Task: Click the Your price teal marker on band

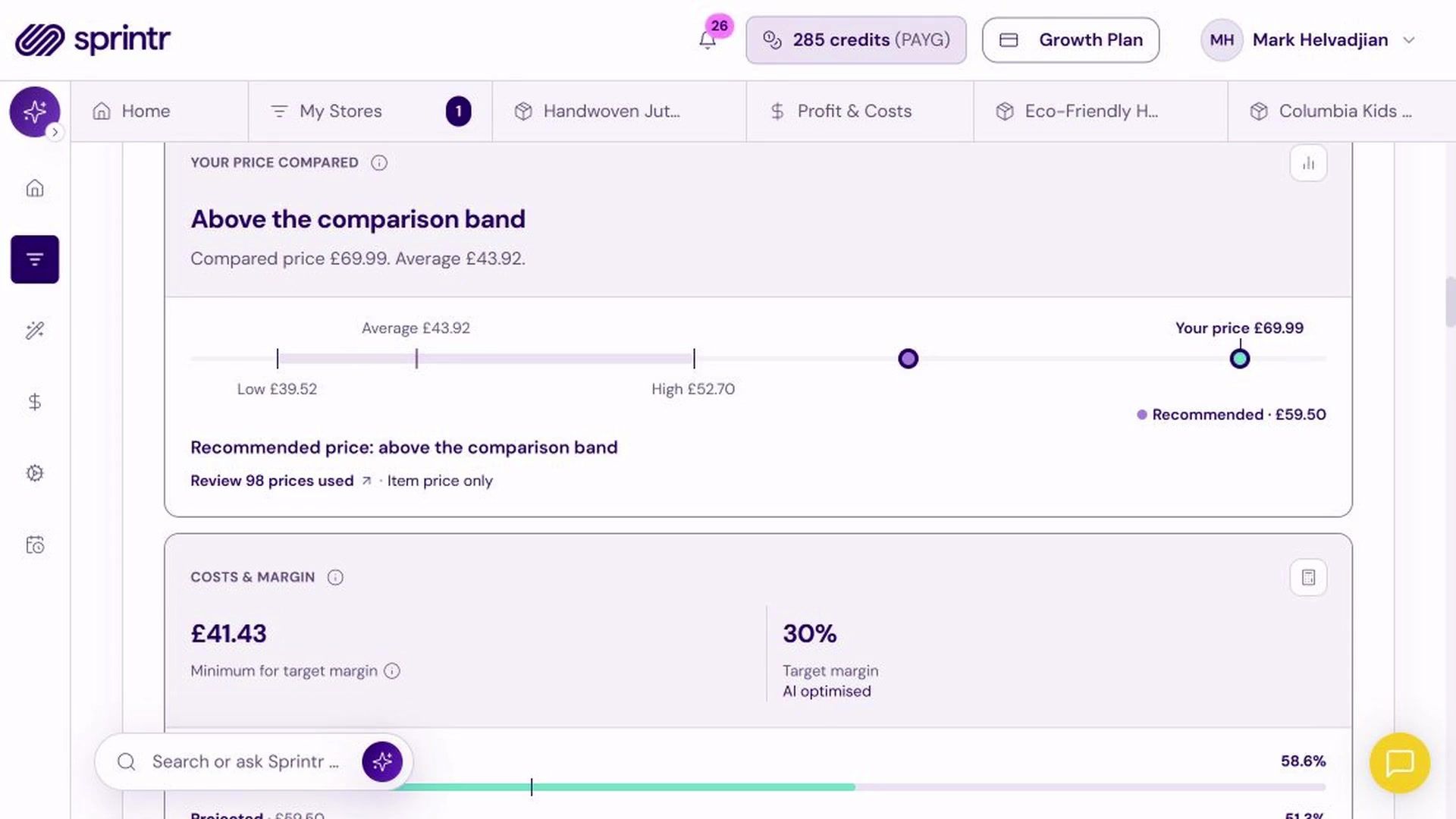Action: tap(1240, 359)
